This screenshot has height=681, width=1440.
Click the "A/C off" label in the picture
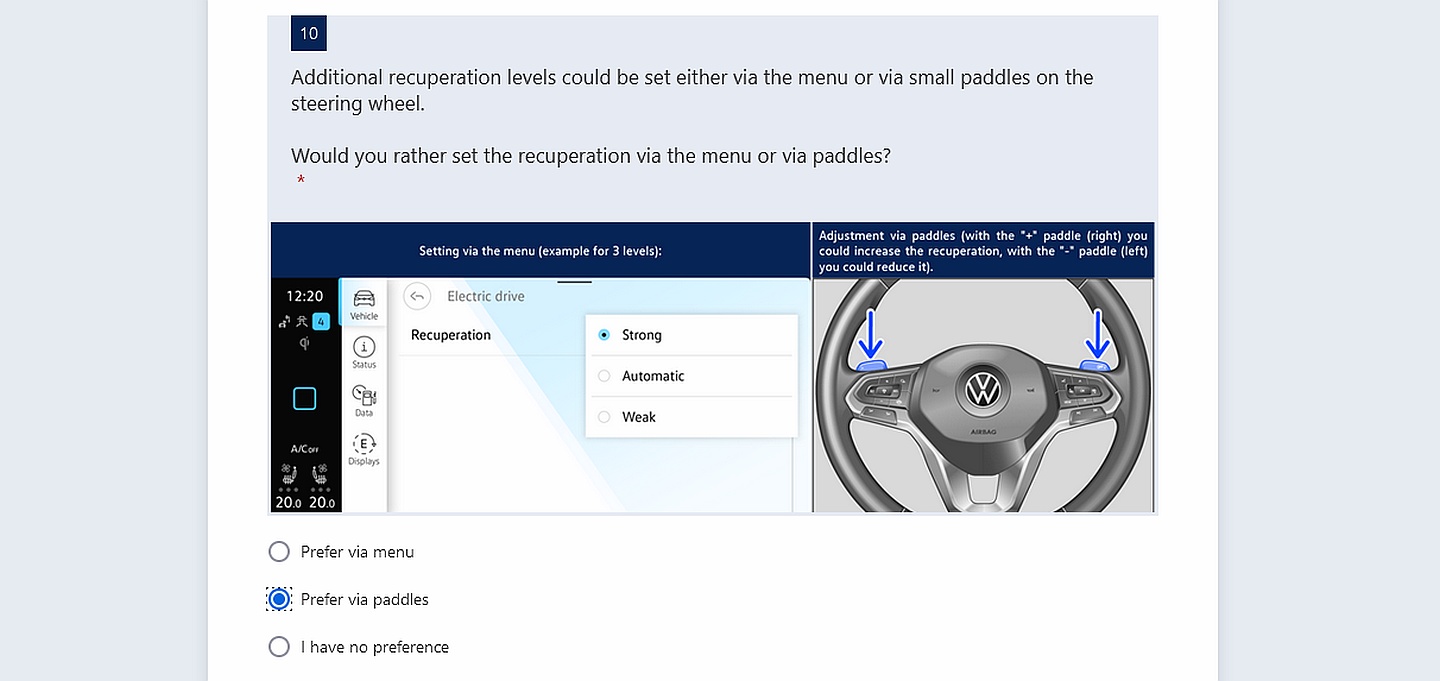305,449
